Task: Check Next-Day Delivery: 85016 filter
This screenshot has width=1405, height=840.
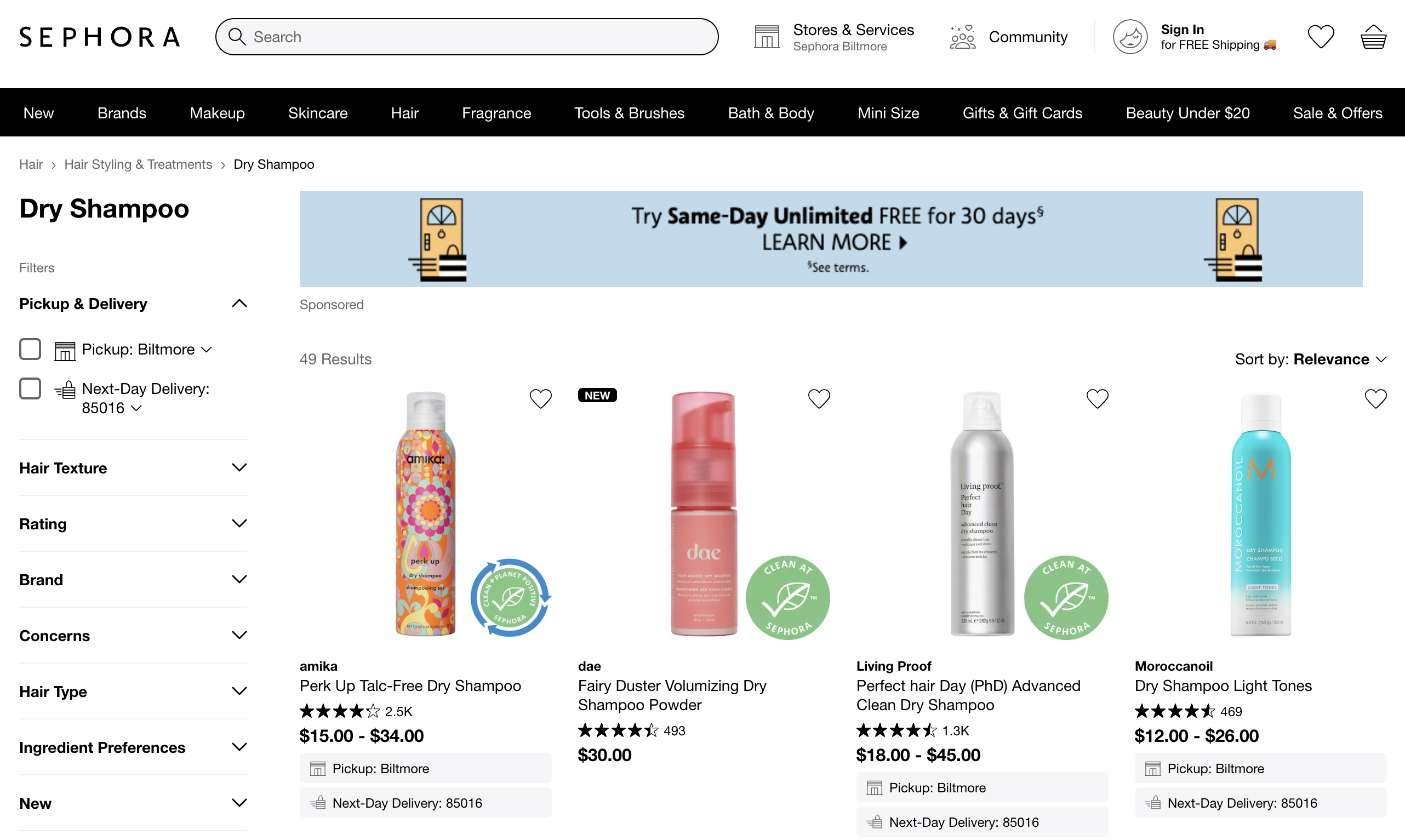Action: [30, 388]
